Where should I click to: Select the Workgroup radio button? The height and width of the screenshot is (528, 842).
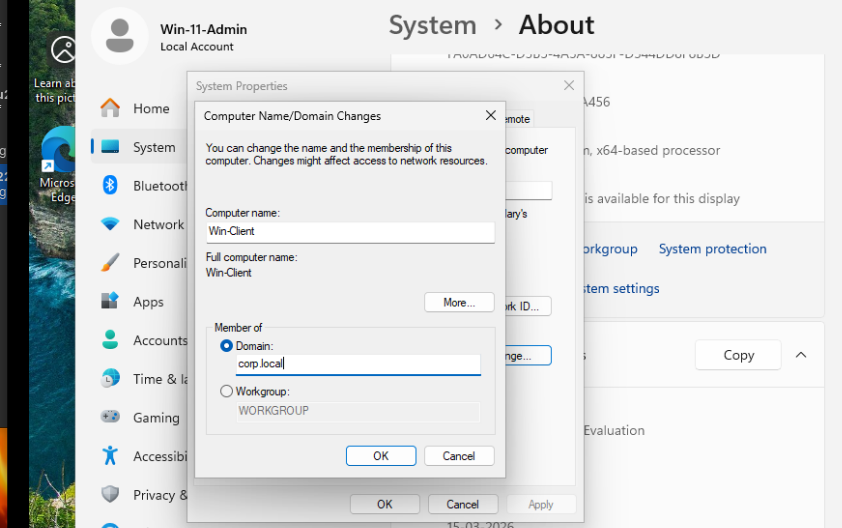pos(226,391)
